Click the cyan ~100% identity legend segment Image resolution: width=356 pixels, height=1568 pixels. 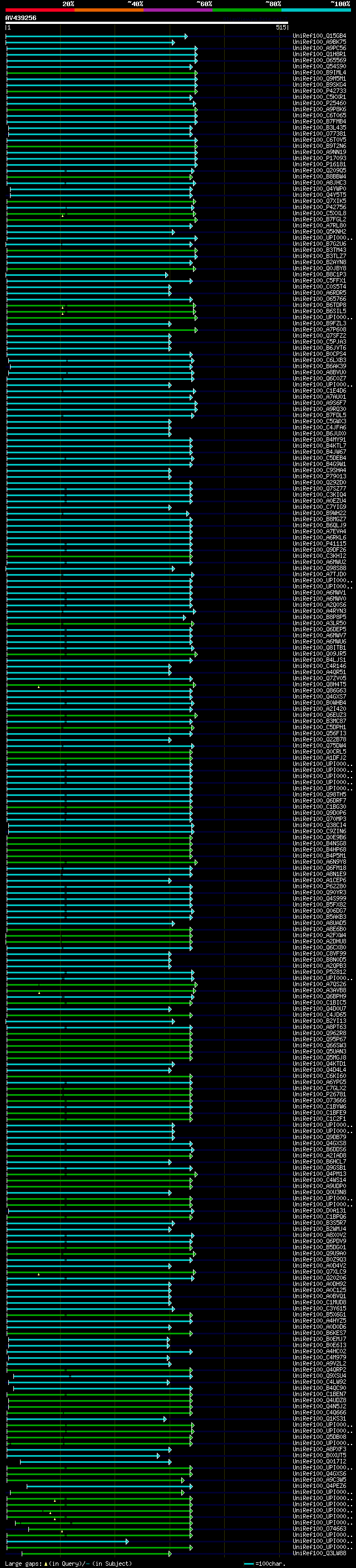[317, 10]
